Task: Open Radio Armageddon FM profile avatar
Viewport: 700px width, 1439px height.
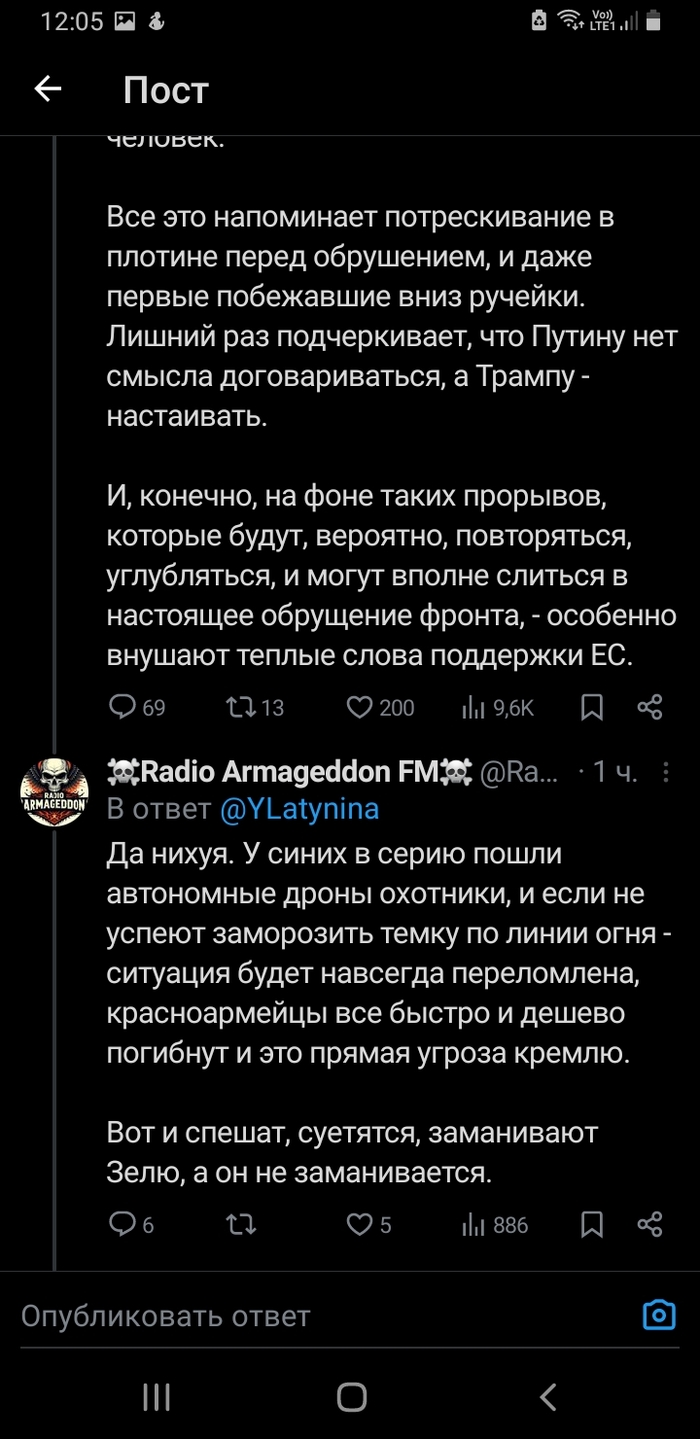Action: (x=55, y=791)
